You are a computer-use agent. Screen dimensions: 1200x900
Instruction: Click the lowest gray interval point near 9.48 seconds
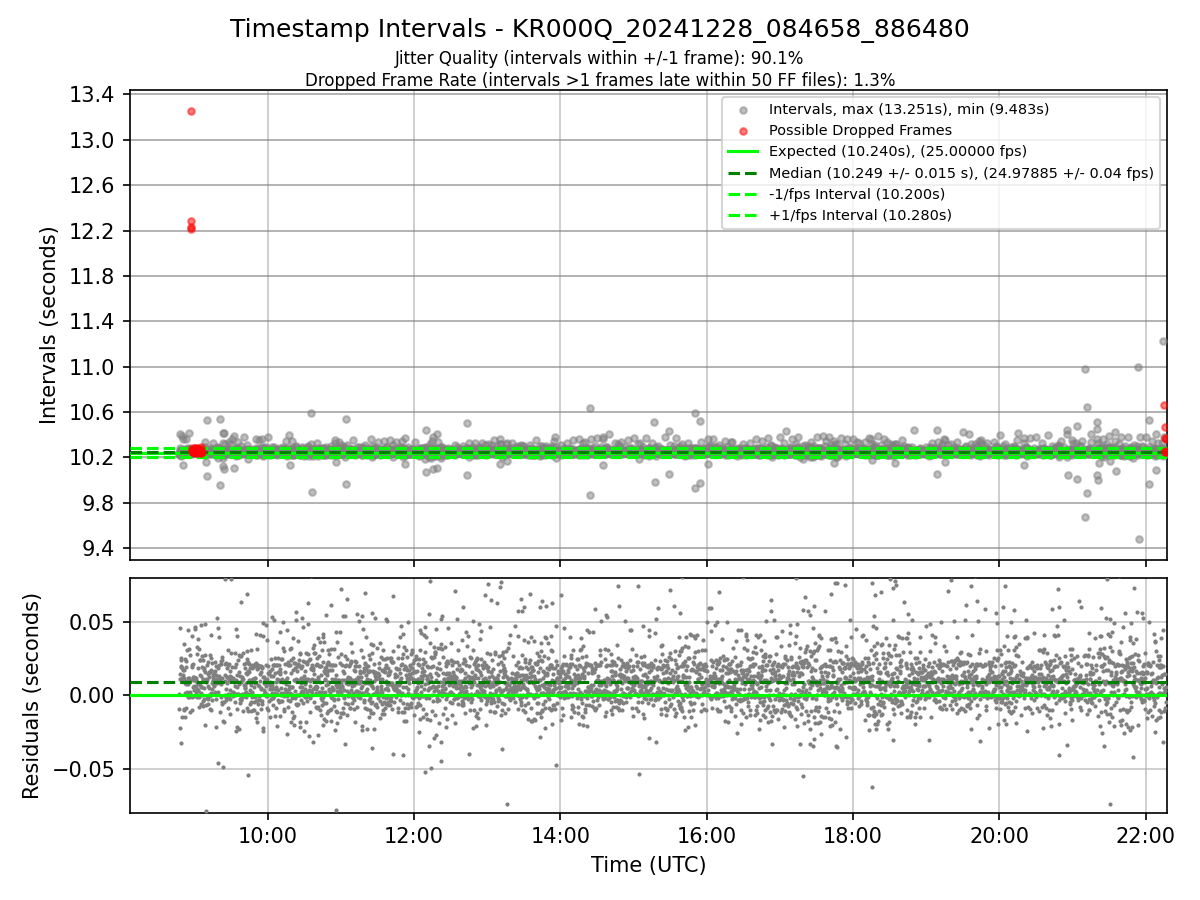(x=1139, y=539)
